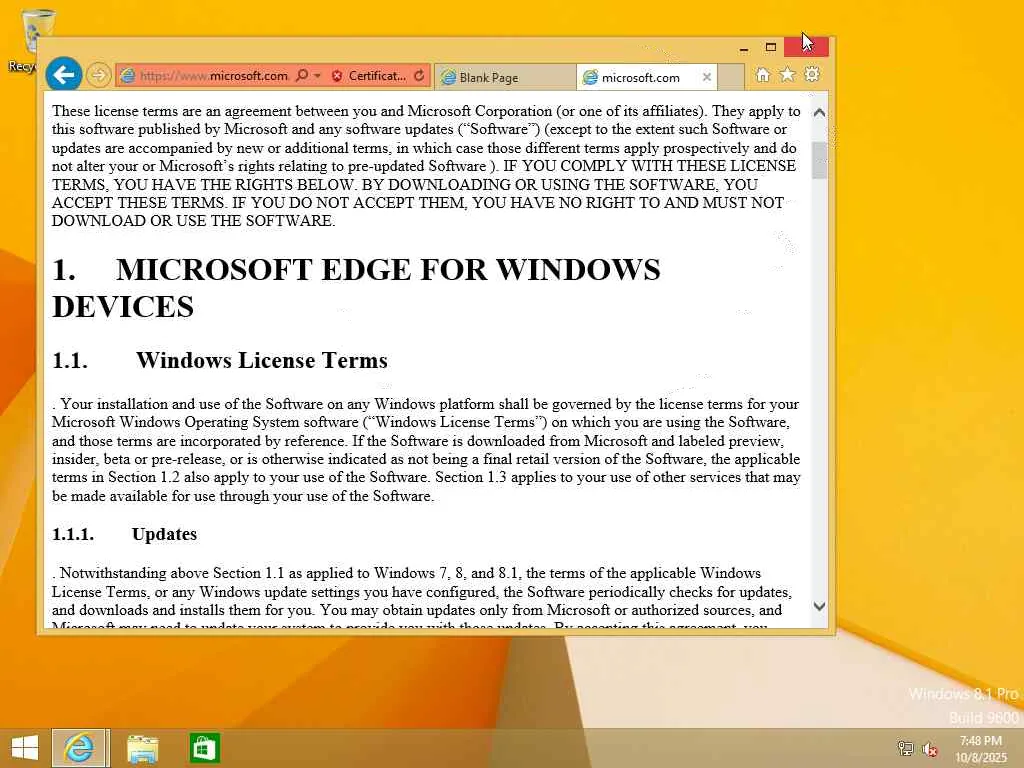The width and height of the screenshot is (1024, 768).
Task: Click the network status tray icon
Action: click(905, 748)
